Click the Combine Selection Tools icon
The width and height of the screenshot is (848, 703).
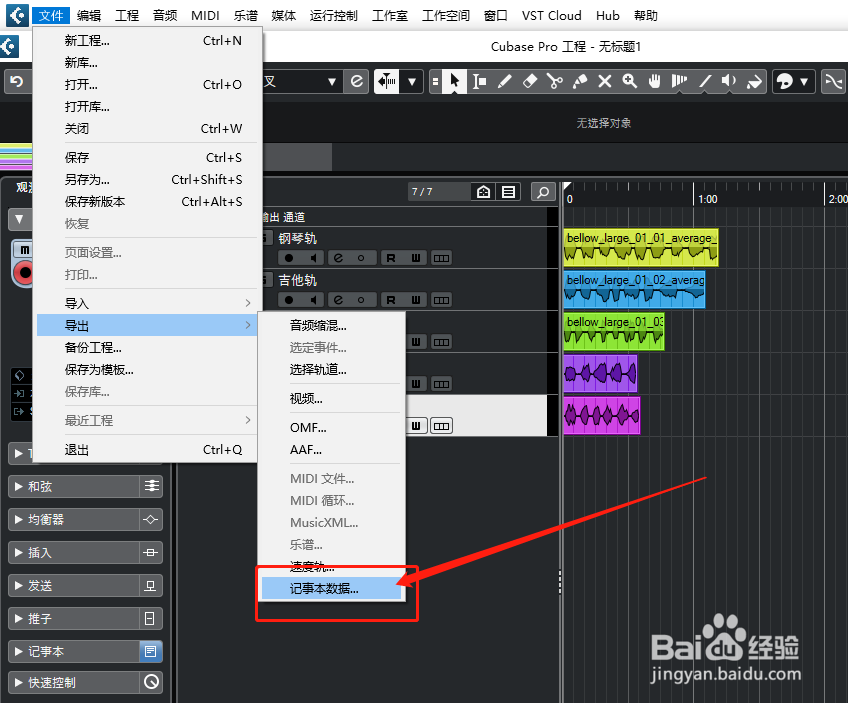click(x=435, y=82)
